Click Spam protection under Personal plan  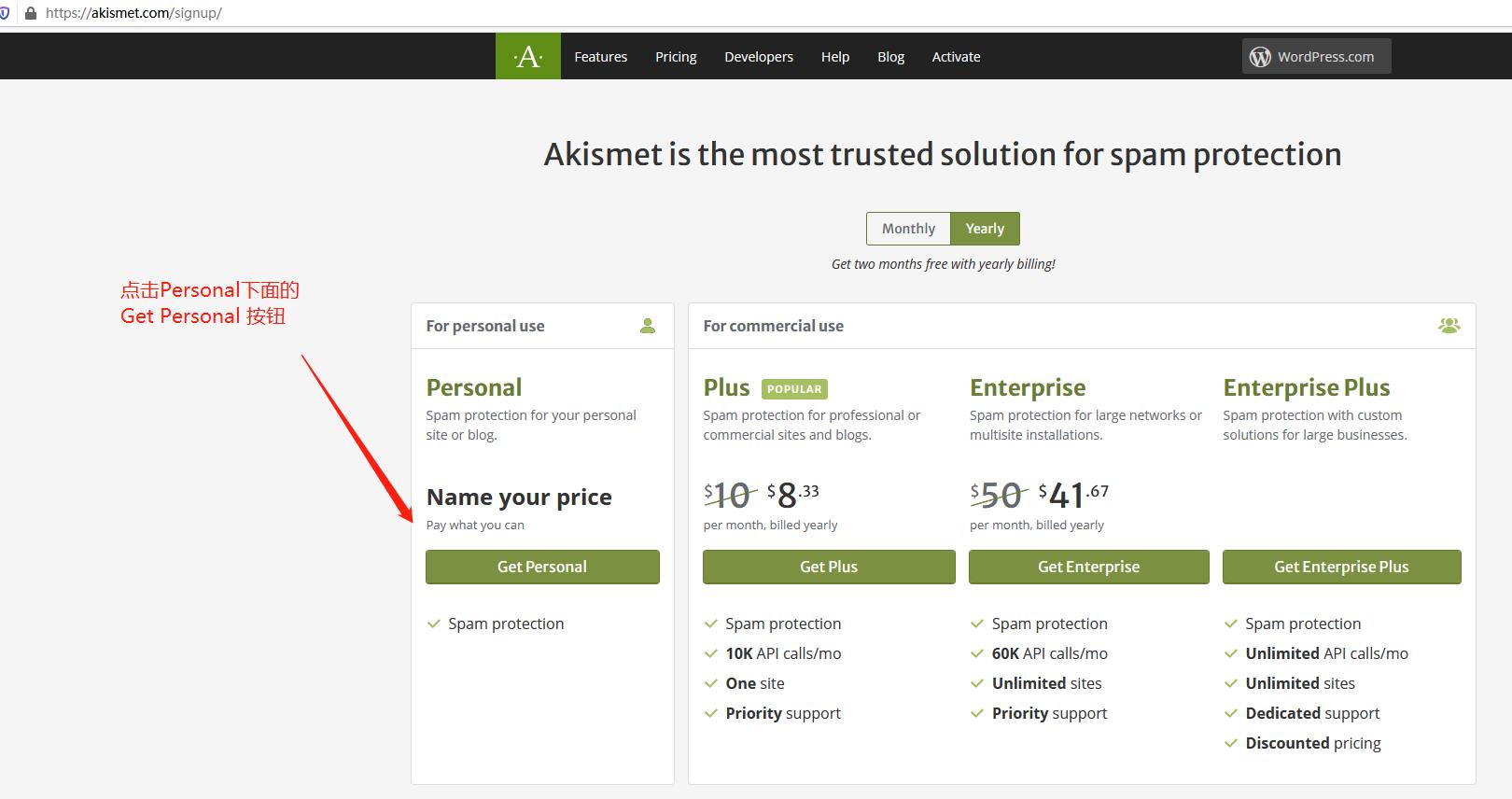[x=506, y=624]
